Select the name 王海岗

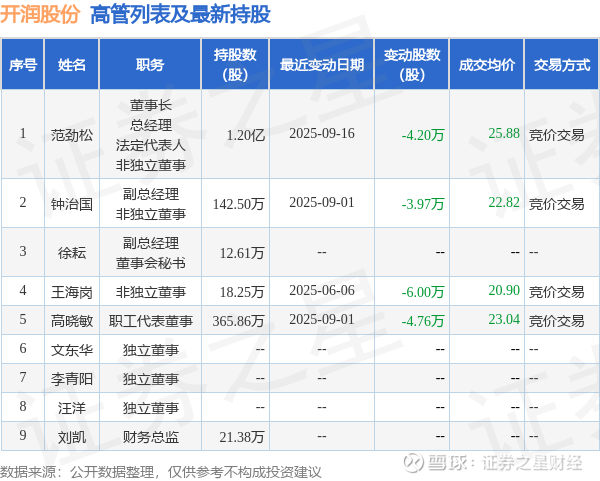(x=72, y=292)
